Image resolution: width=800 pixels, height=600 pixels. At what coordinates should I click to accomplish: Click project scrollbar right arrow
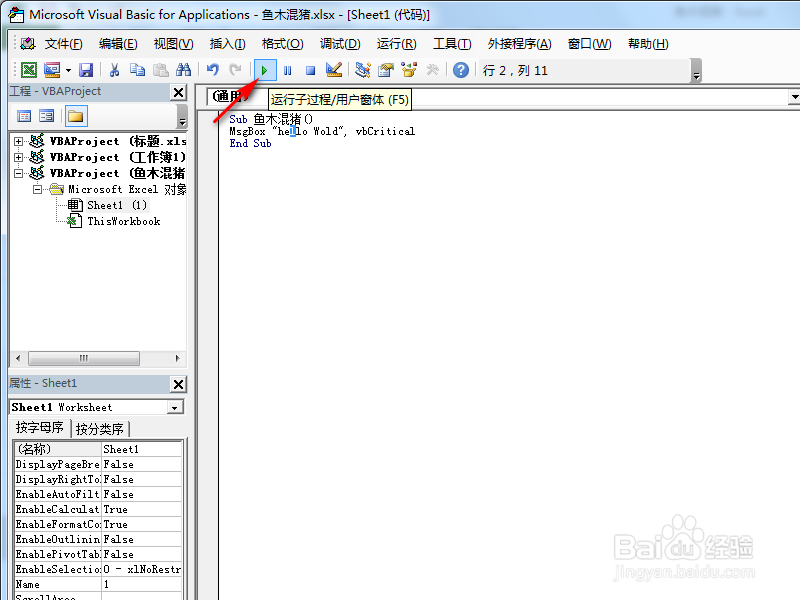pos(178,358)
